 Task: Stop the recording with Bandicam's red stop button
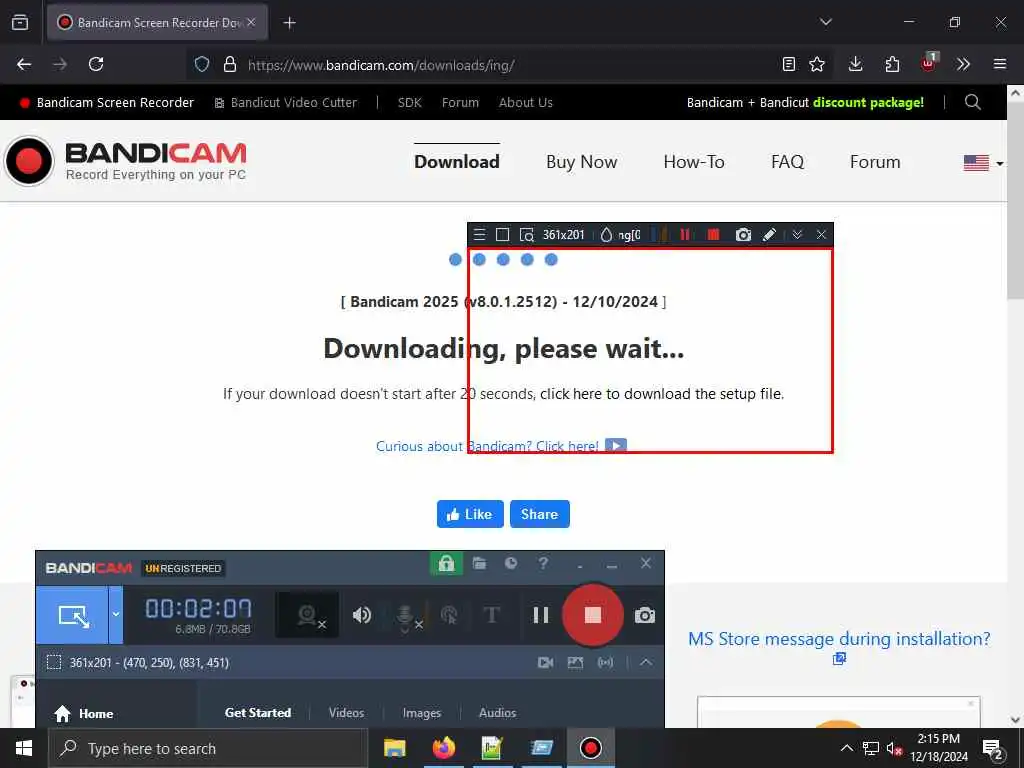click(x=592, y=615)
